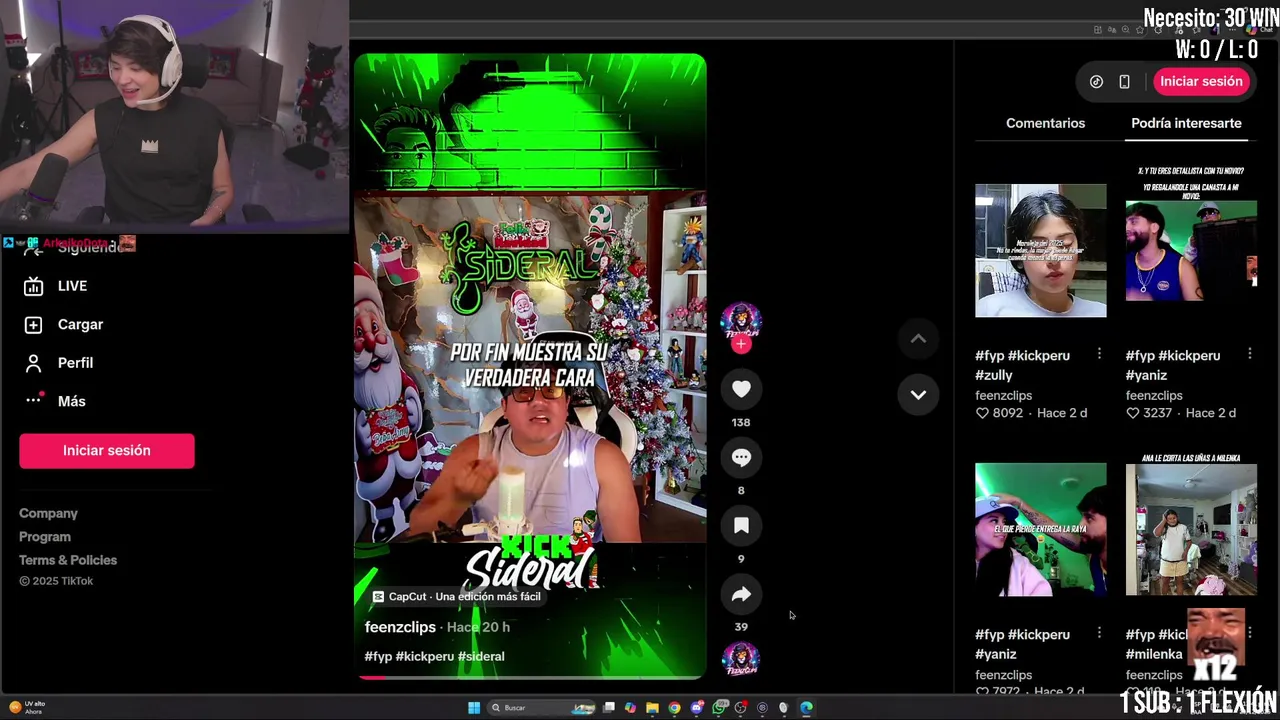Click the TikTok coin icon in top bar
The width and height of the screenshot is (1280, 720).
(x=1096, y=82)
